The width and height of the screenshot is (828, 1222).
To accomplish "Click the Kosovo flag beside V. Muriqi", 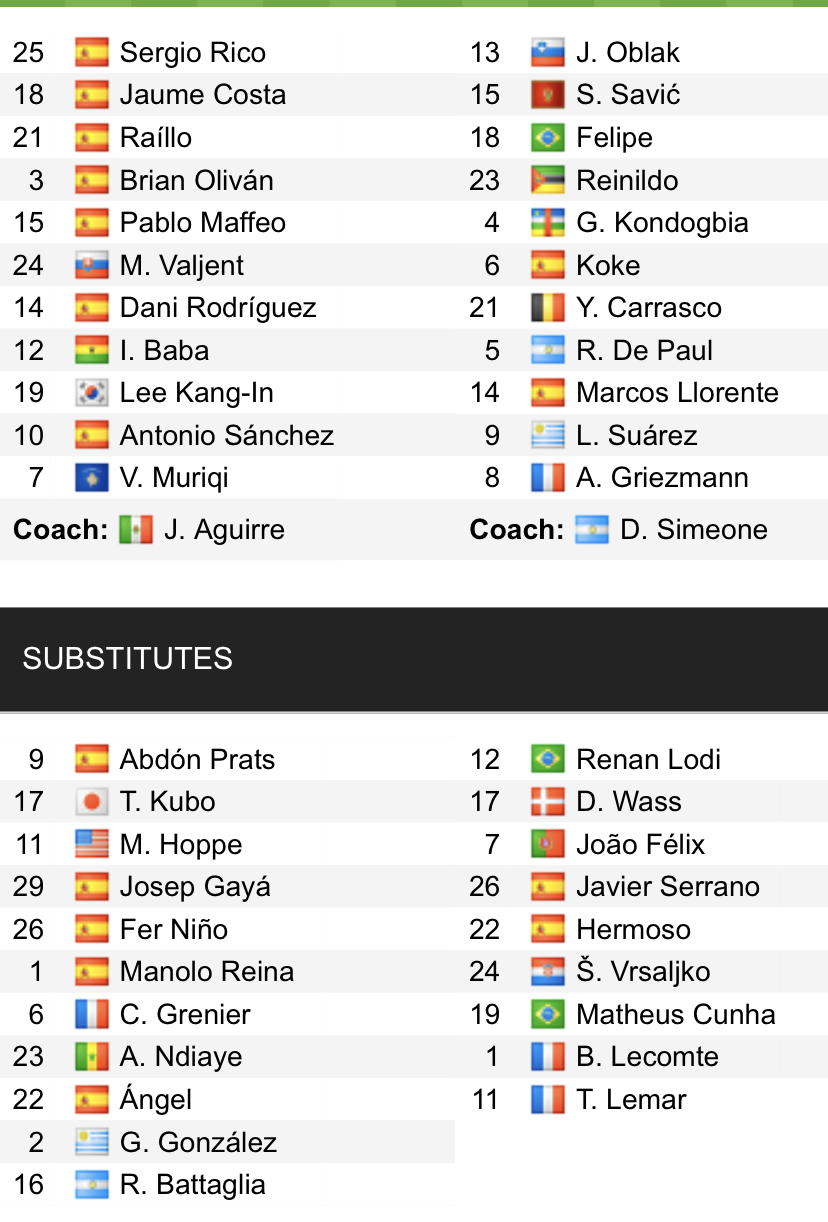I will click(x=91, y=478).
